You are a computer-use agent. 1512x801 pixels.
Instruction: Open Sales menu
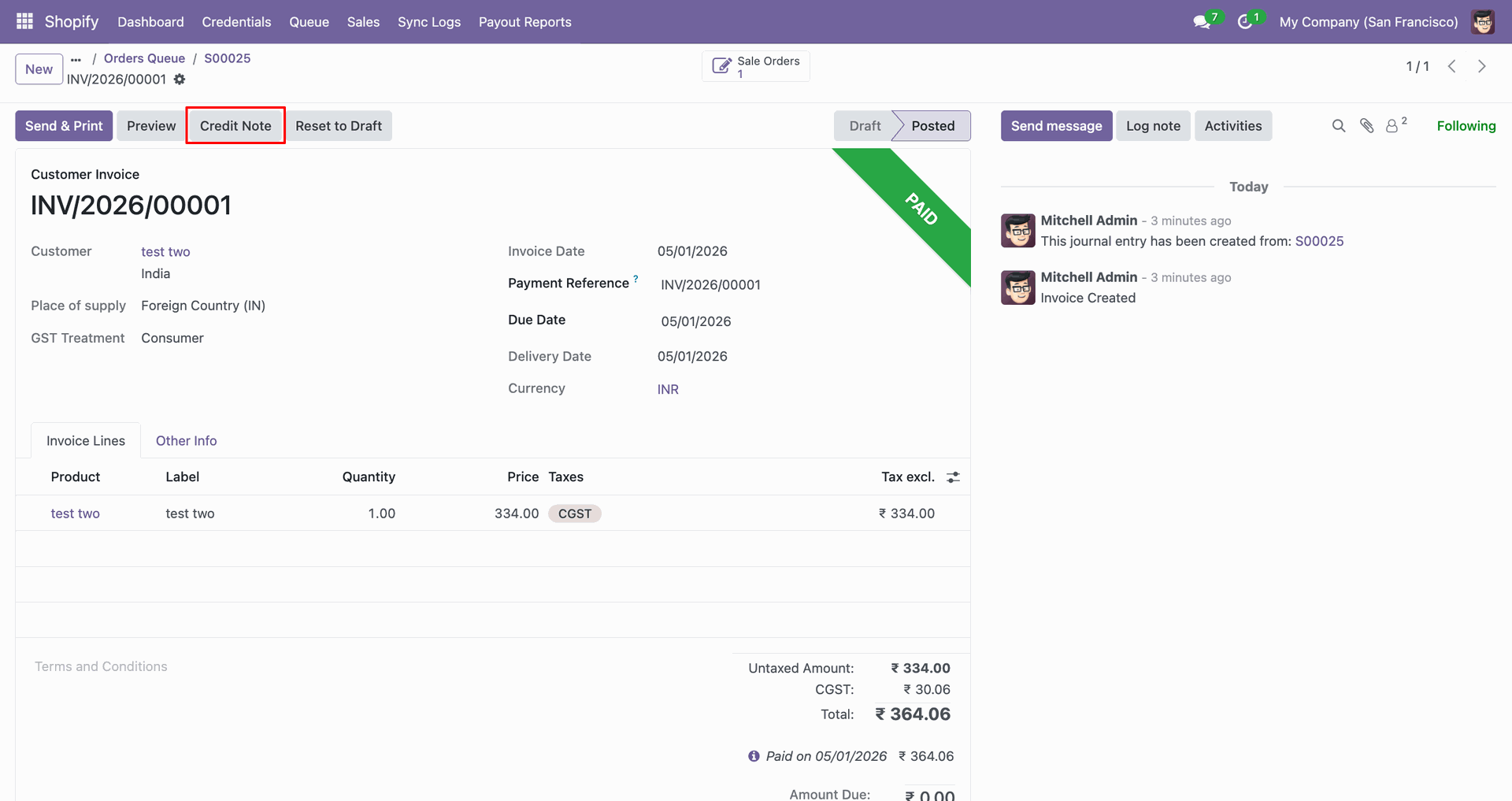[363, 22]
